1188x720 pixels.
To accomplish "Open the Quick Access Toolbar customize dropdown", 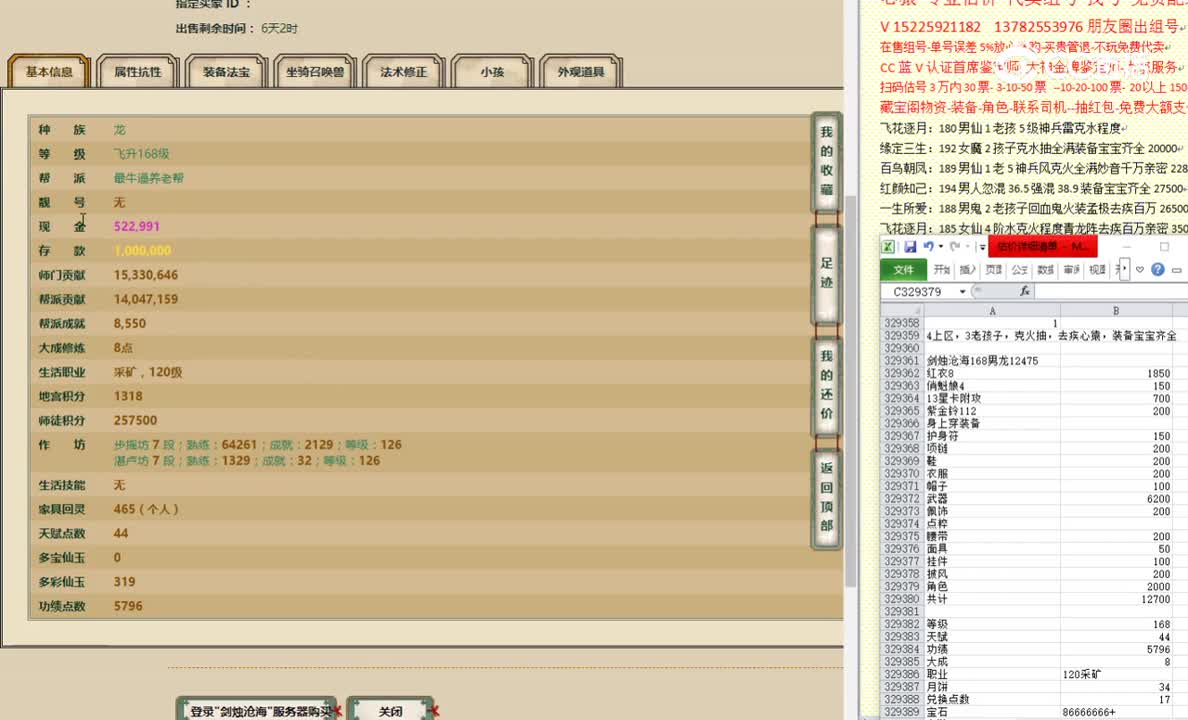I will [981, 246].
